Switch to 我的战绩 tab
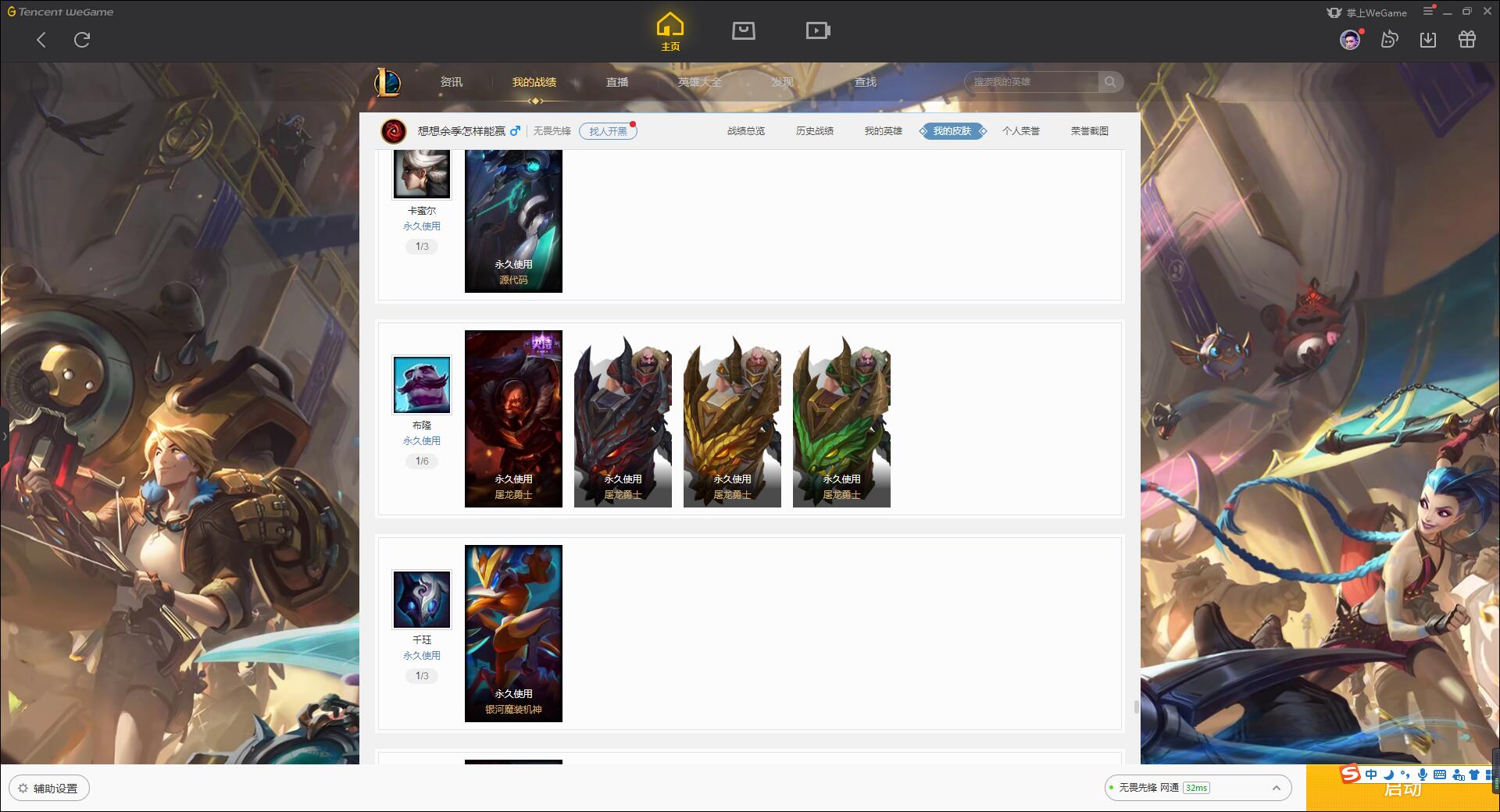 (x=534, y=82)
